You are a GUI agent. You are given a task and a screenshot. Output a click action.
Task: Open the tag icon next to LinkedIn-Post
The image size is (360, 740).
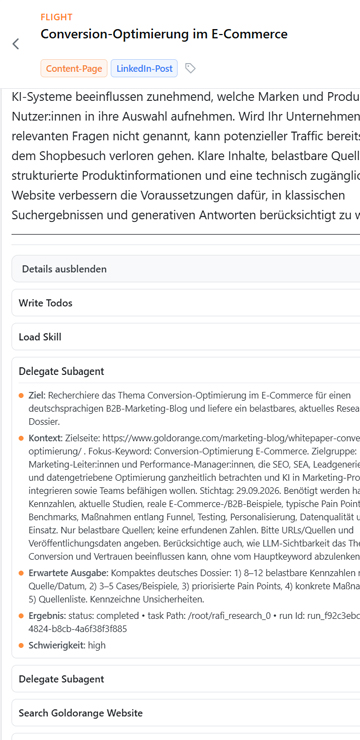click(x=190, y=68)
